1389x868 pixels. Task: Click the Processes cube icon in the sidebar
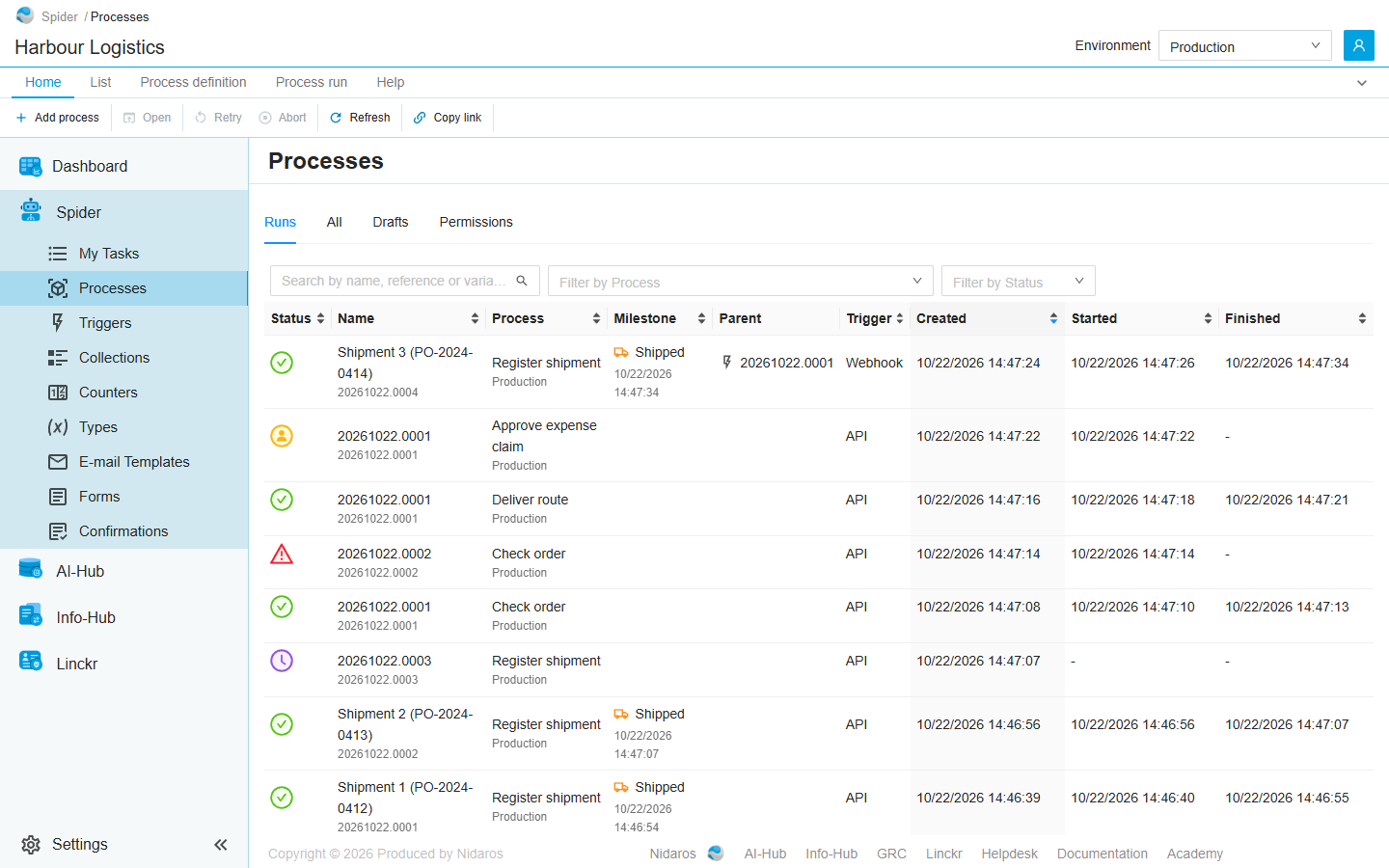(58, 288)
